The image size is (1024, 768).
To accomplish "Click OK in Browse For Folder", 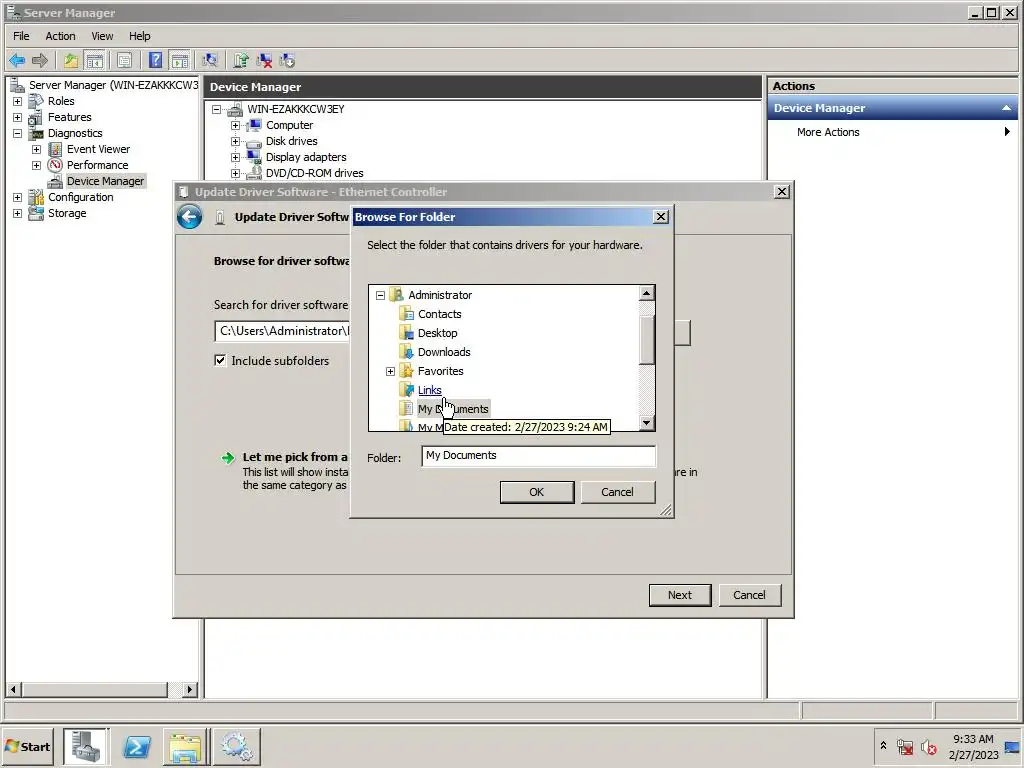I will 537,492.
